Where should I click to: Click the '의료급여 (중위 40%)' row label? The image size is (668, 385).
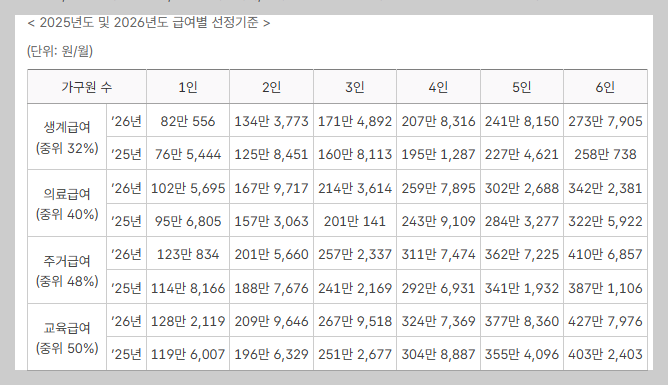click(67, 204)
